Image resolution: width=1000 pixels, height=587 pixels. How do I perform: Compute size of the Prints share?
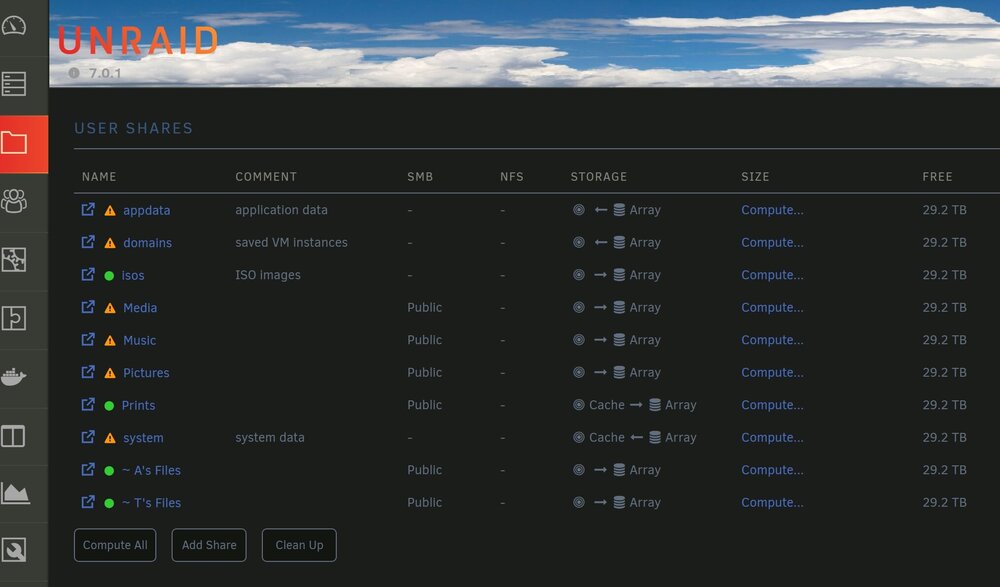coord(772,405)
